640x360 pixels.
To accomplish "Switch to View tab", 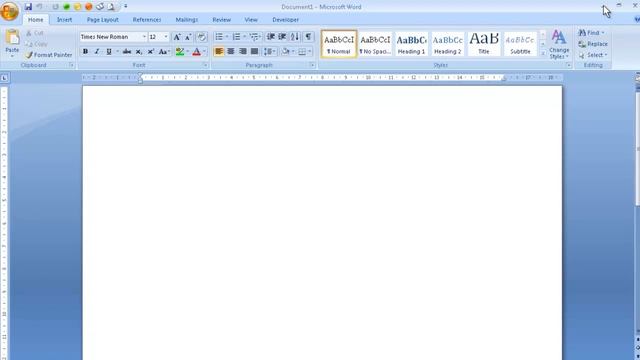I will pyautogui.click(x=251, y=20).
